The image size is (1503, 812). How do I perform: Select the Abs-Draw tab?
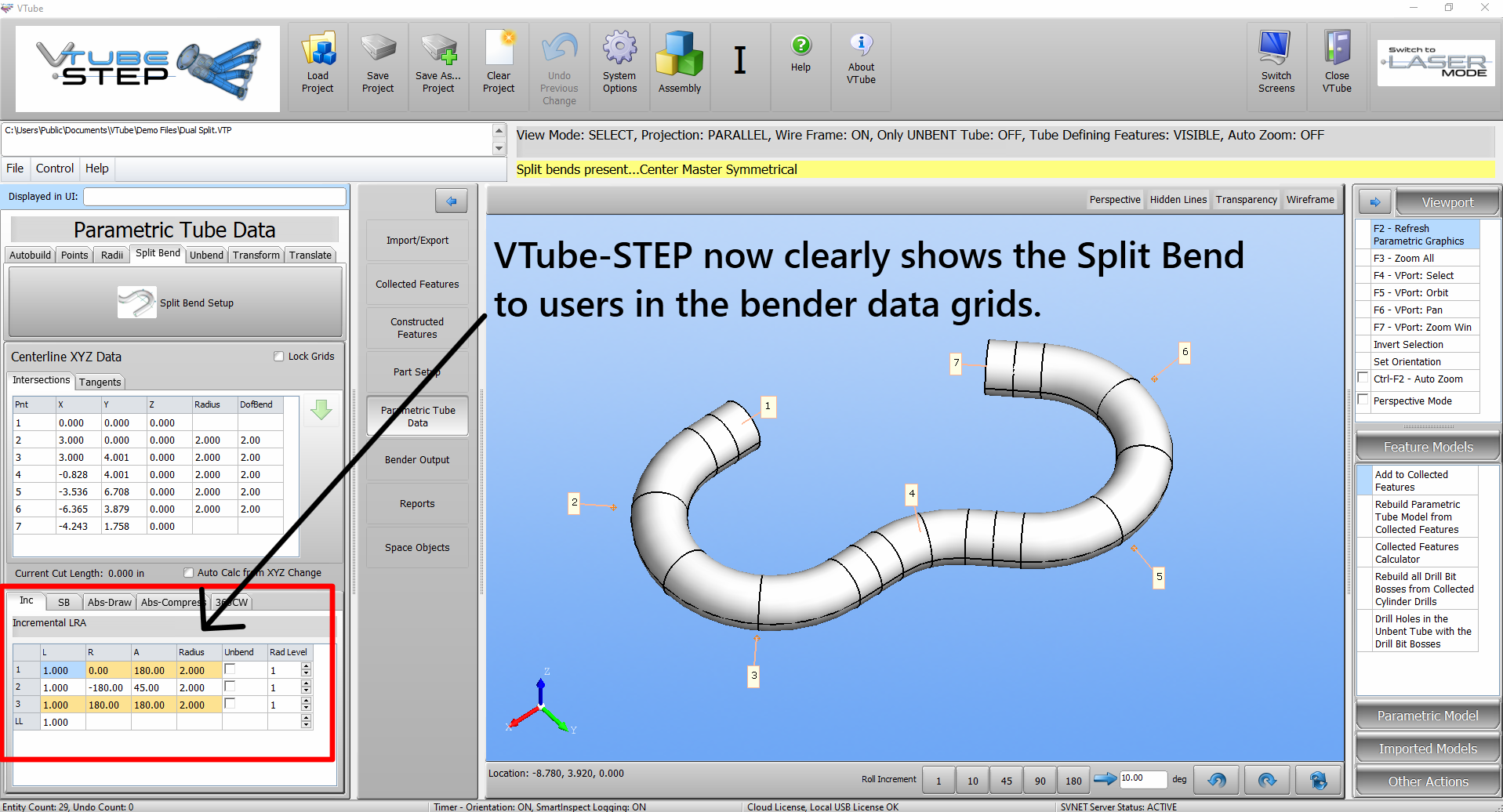tap(110, 602)
